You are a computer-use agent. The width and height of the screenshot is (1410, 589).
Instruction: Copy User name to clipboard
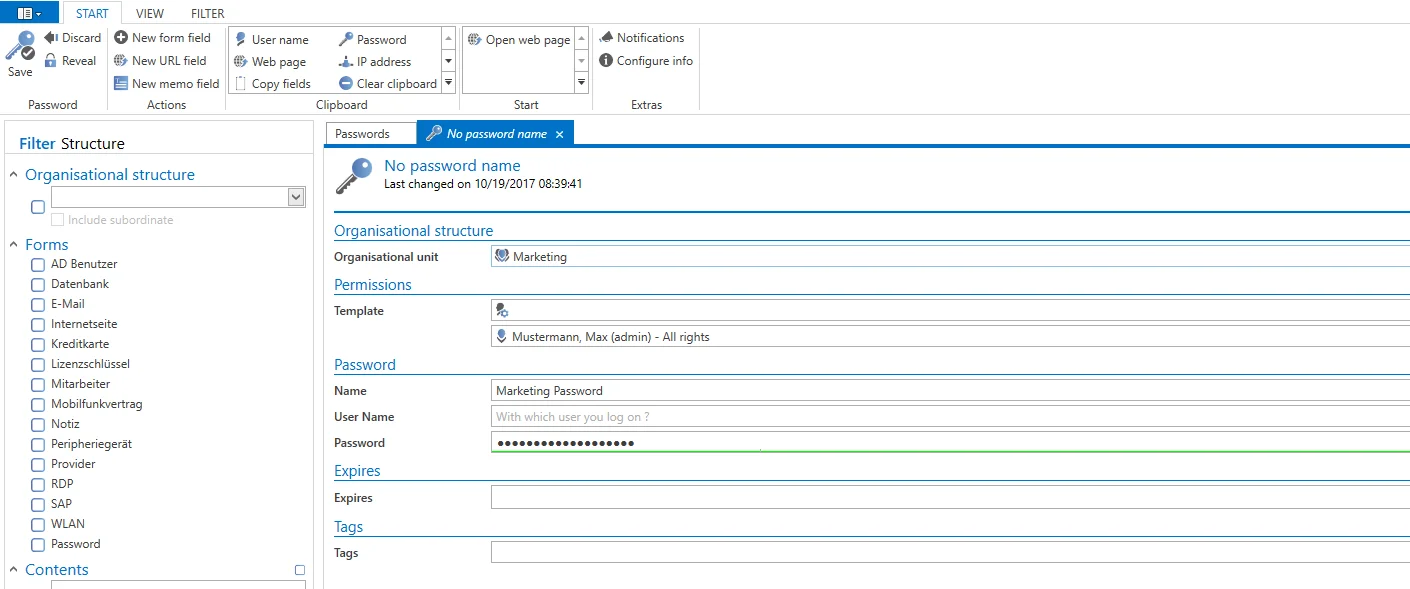[x=272, y=40]
